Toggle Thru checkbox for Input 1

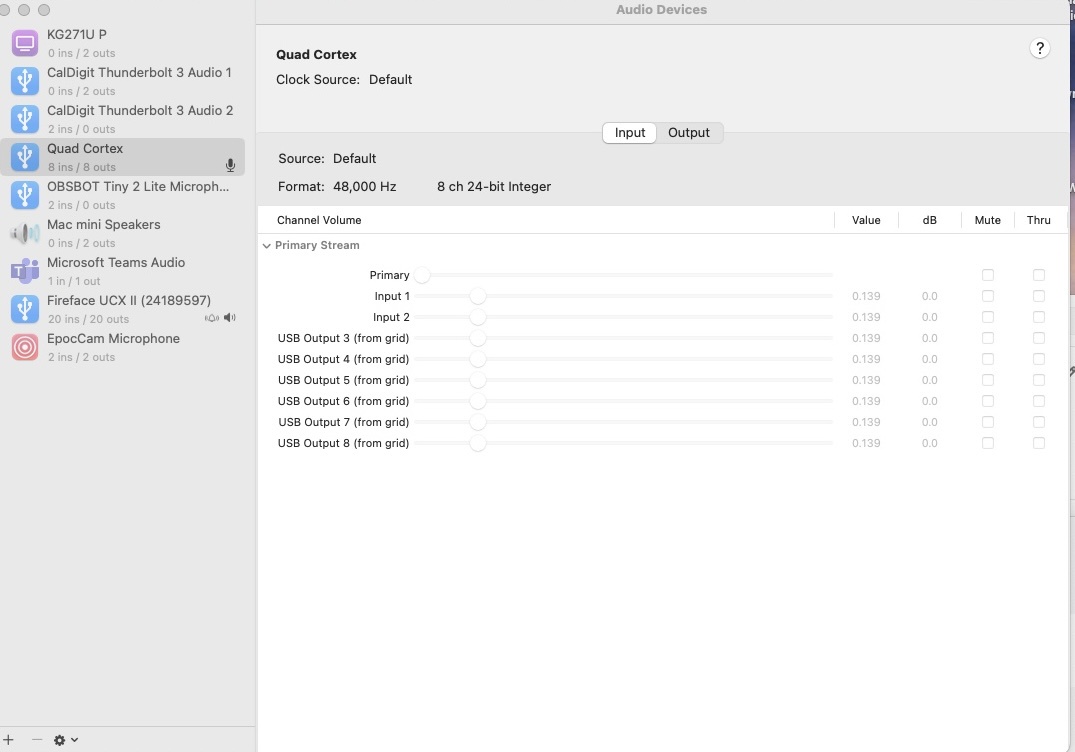1039,296
